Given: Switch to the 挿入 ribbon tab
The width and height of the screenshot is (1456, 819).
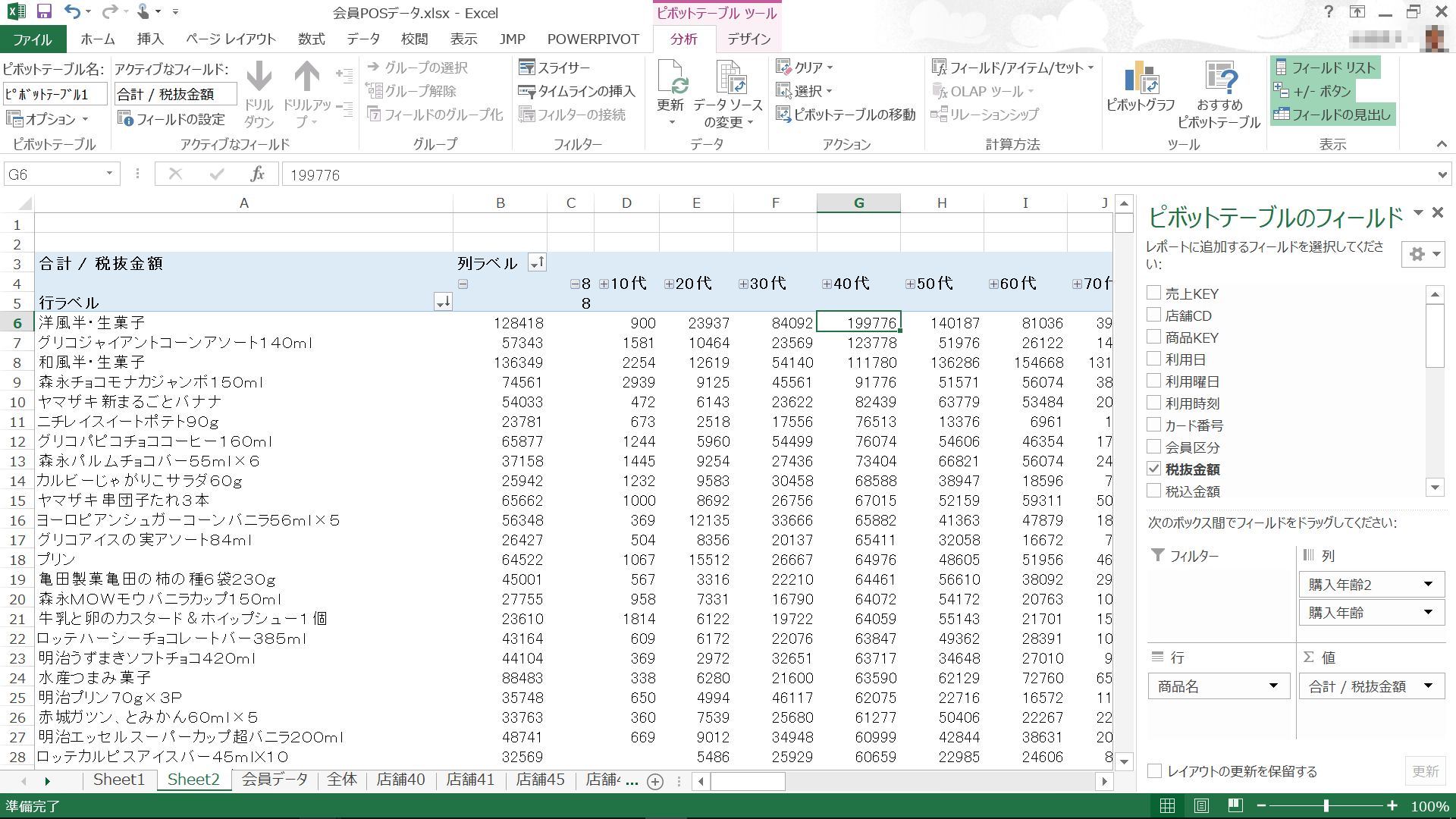Looking at the screenshot, I should coord(150,39).
